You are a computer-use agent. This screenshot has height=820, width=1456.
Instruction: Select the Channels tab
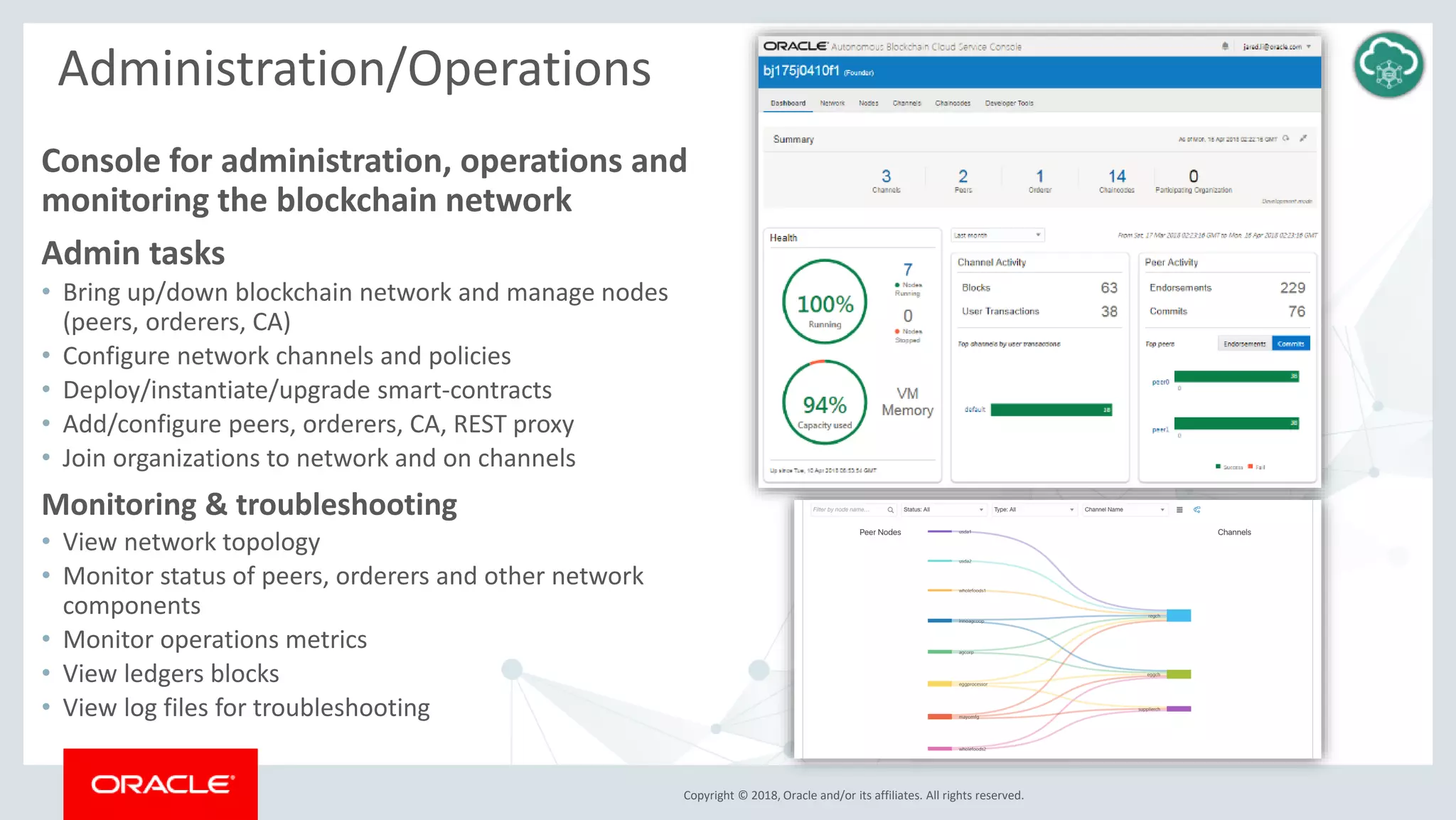907,103
